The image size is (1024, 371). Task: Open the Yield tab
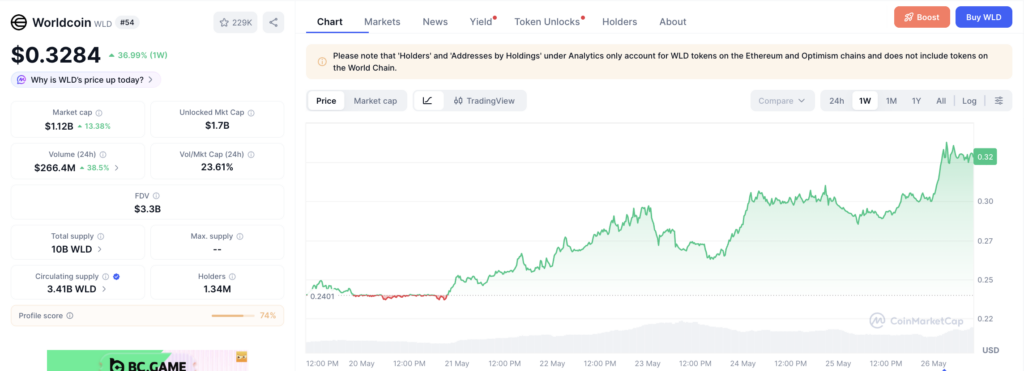pos(481,22)
